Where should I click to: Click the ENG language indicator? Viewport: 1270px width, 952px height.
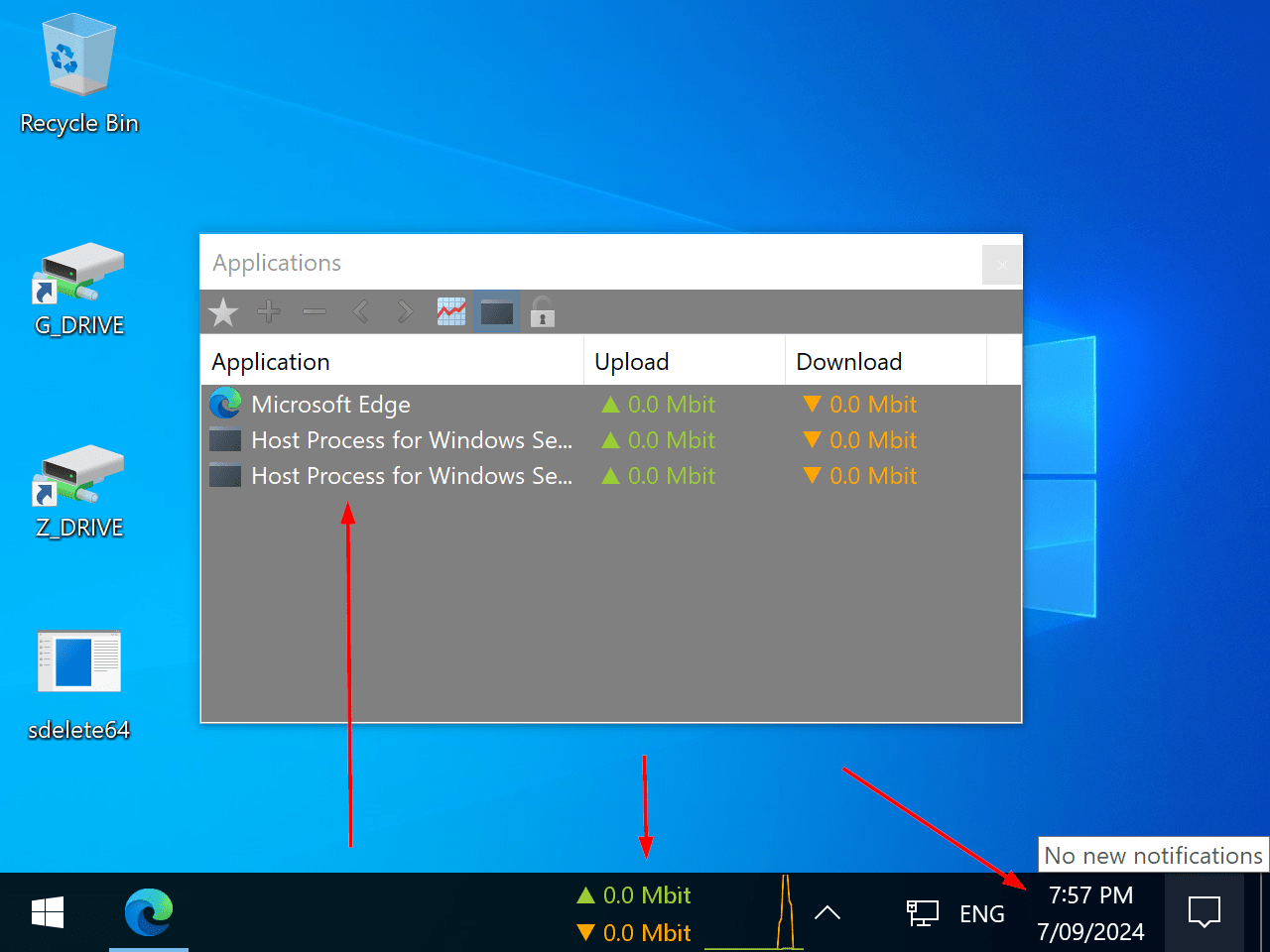point(982,913)
